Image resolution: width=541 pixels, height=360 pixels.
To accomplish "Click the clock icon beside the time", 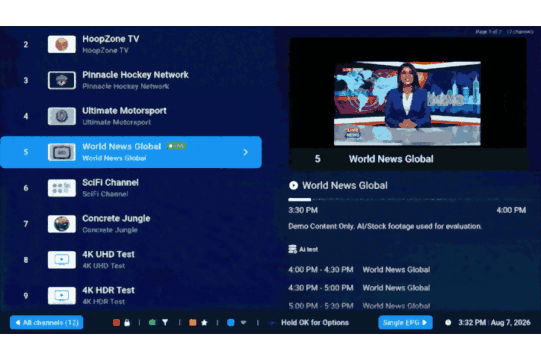I will coord(448,322).
